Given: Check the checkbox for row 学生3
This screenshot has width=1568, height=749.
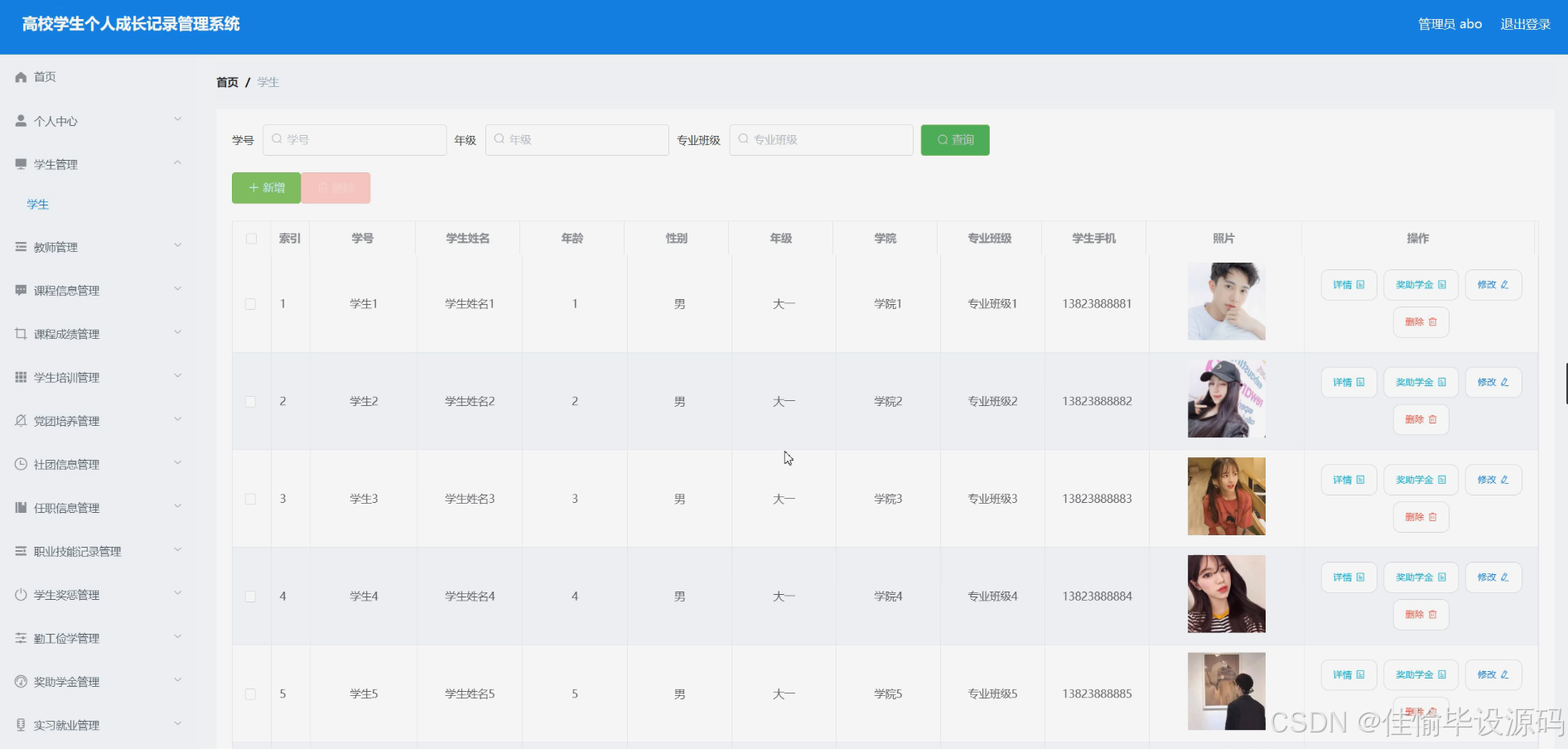Looking at the screenshot, I should (x=250, y=499).
